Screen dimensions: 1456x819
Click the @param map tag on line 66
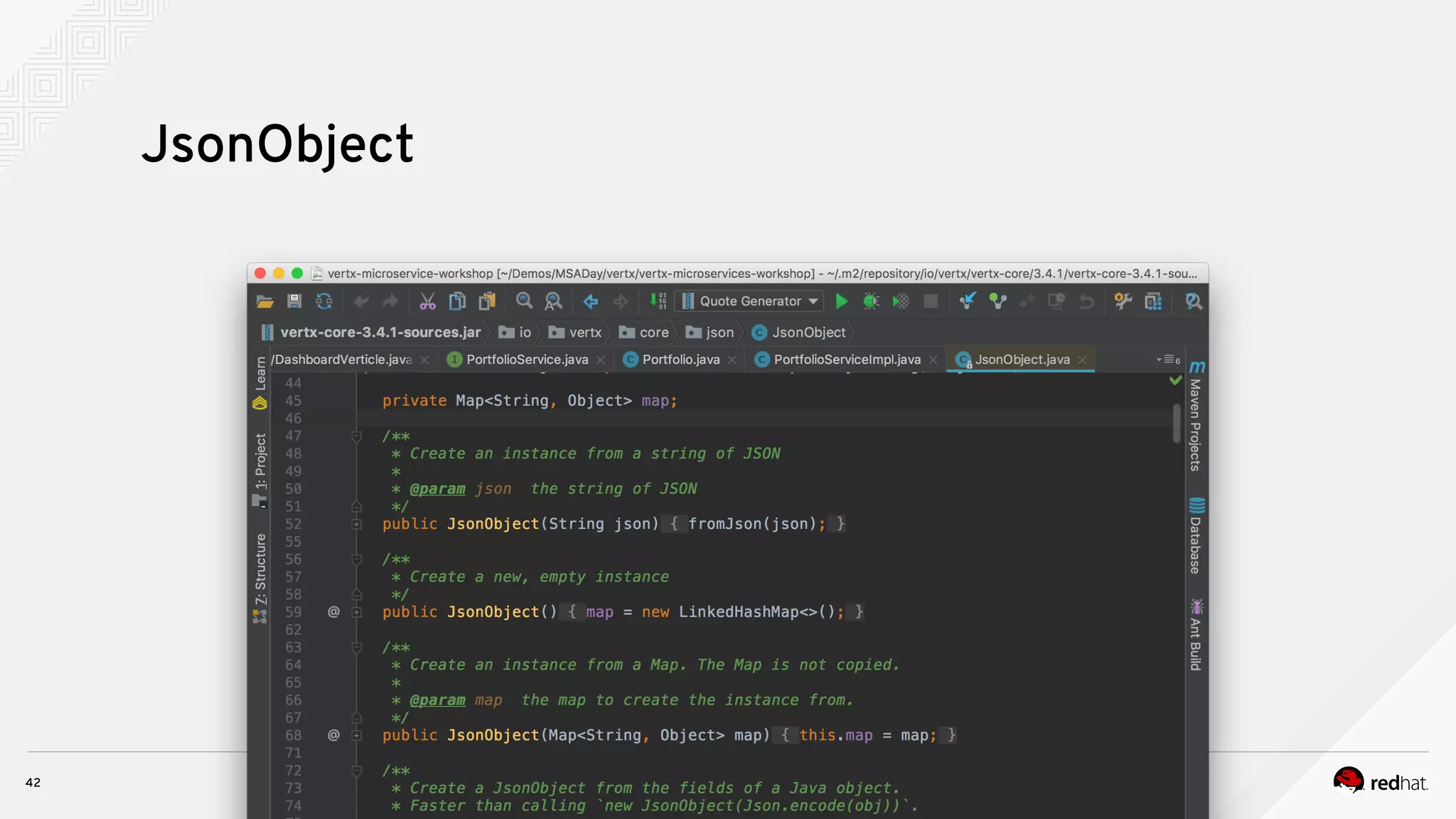437,700
